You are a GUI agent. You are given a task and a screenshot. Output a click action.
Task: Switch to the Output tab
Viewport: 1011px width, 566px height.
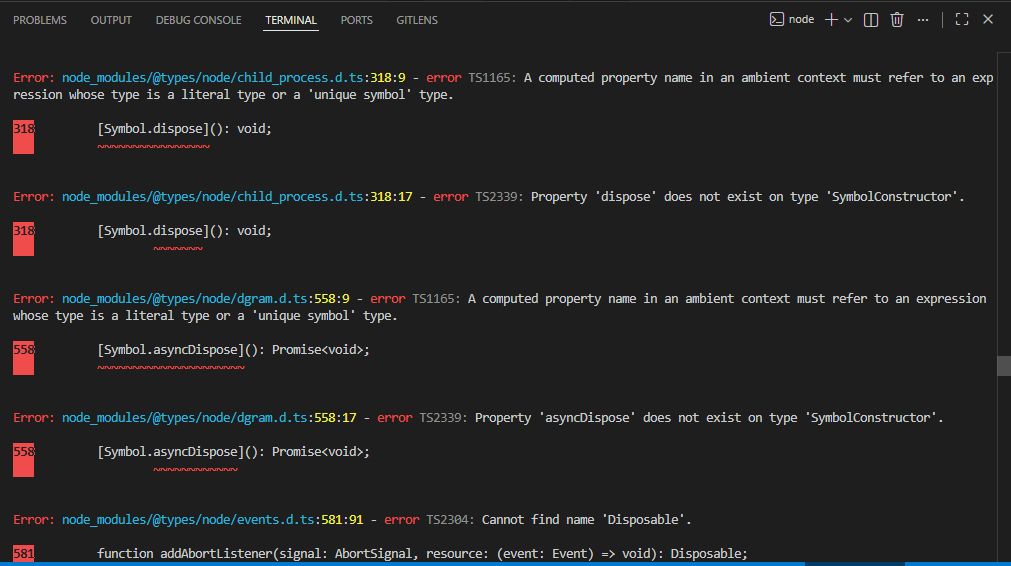tap(111, 20)
